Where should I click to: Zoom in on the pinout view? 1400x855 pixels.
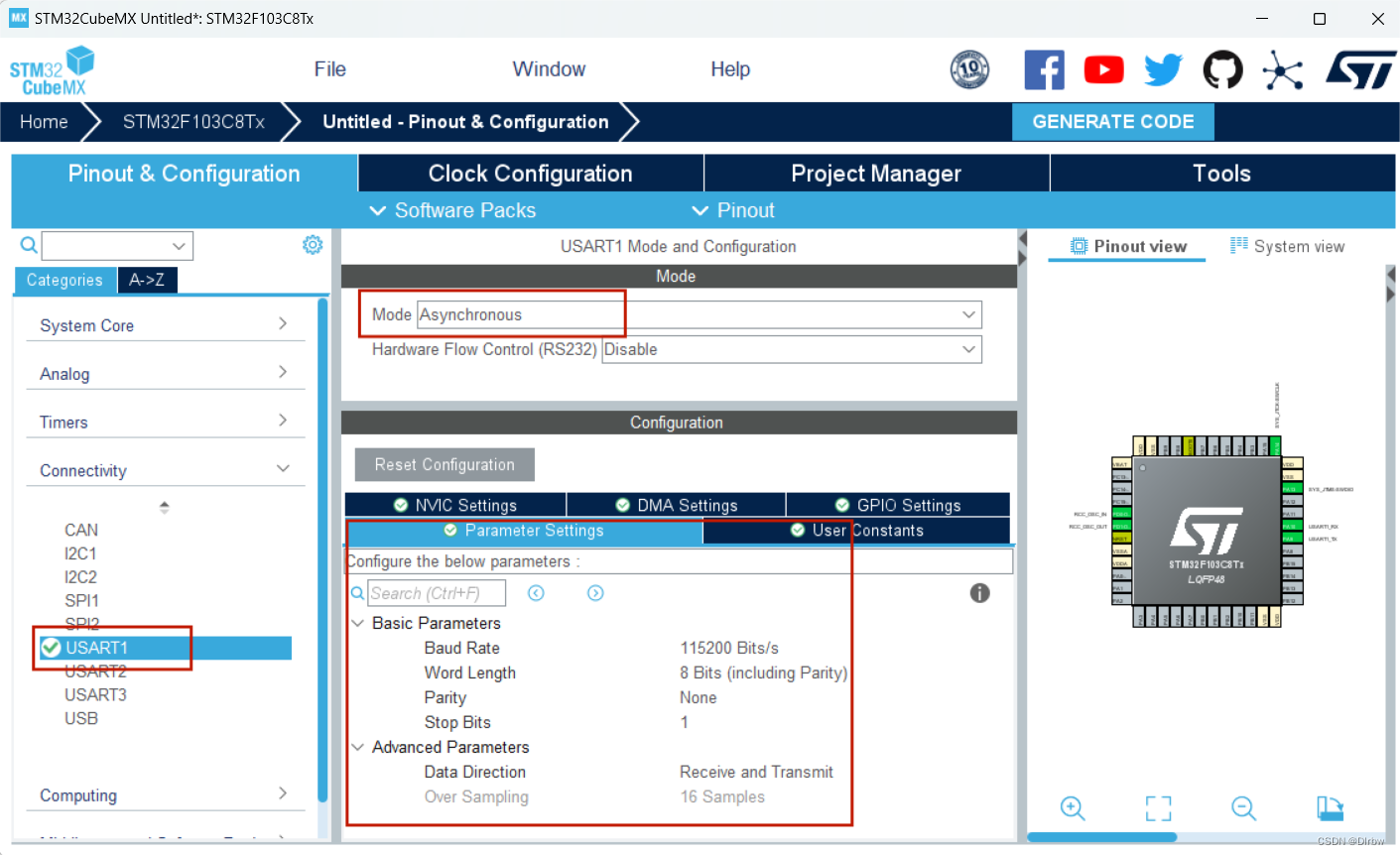coord(1073,807)
